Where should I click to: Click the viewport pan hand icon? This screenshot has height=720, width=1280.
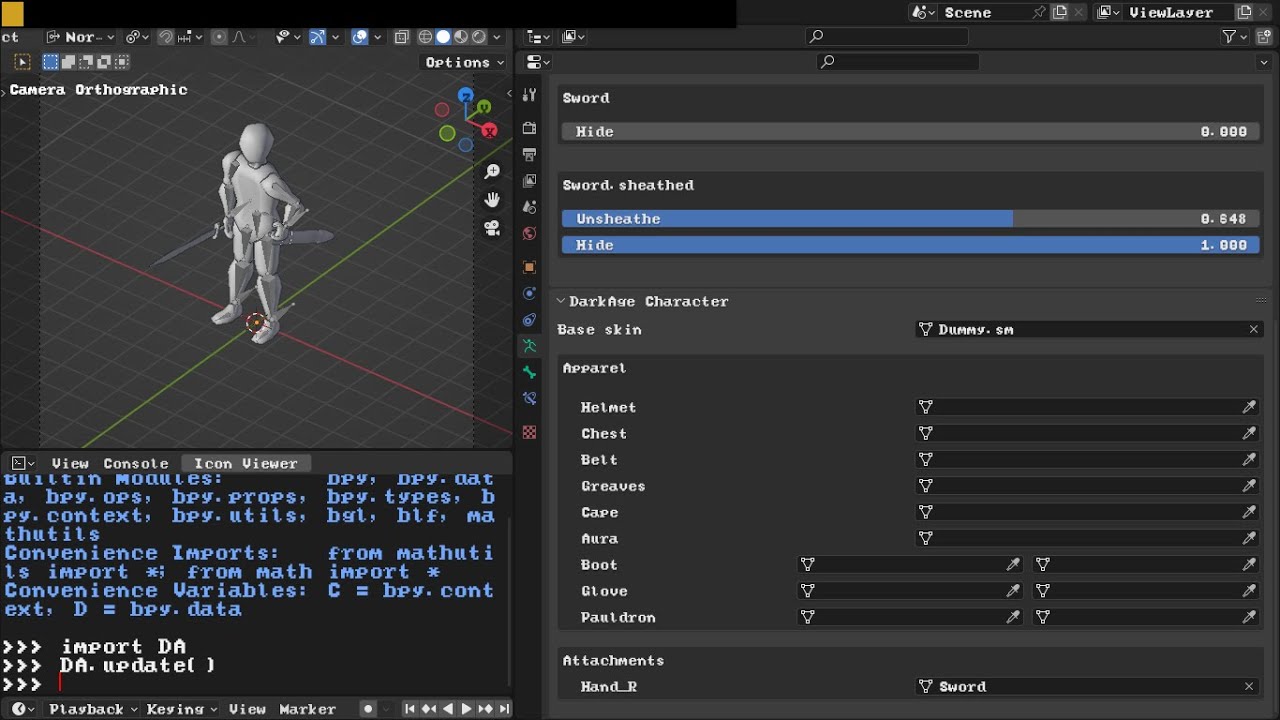492,200
